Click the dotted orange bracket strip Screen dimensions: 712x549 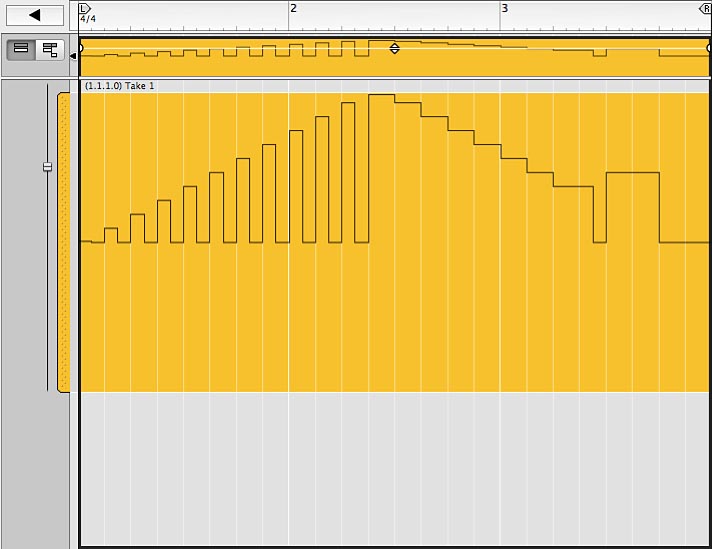click(x=65, y=242)
